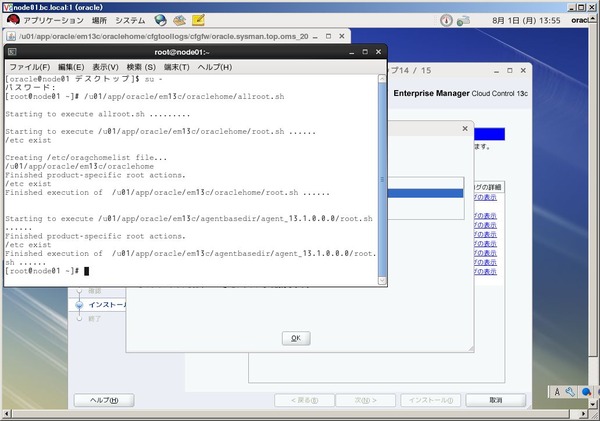Open the terminal ファイル(F) menu
The height and width of the screenshot is (421, 600).
pos(29,67)
